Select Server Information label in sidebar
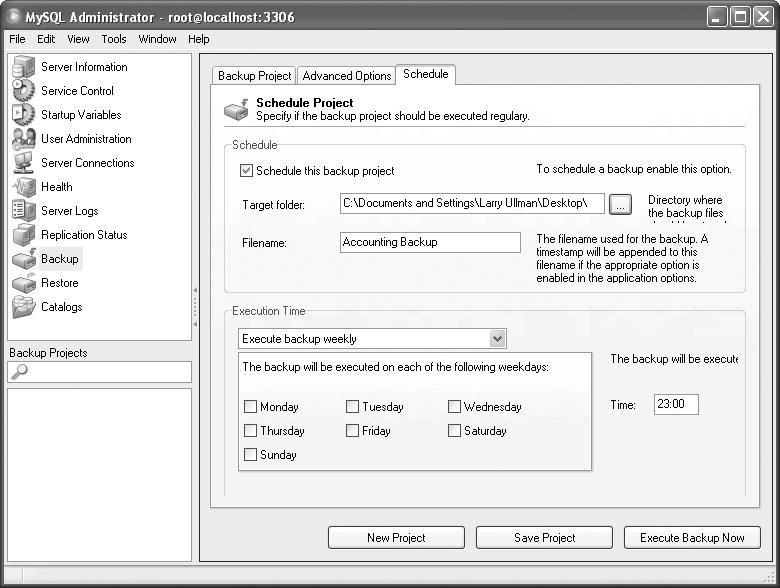The height and width of the screenshot is (588, 780). pos(84,67)
